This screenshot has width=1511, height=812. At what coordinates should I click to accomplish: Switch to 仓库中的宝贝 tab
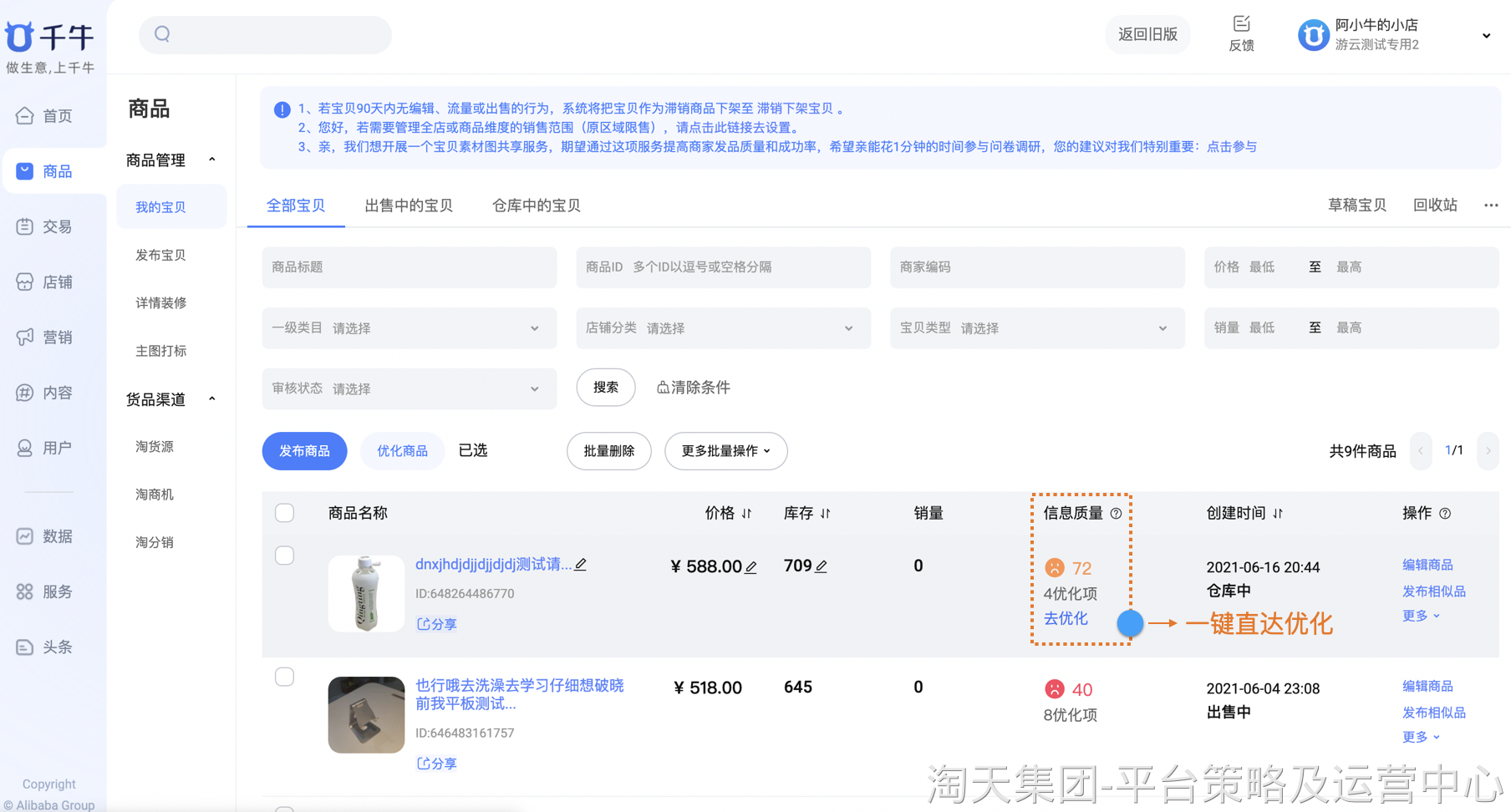pyautogui.click(x=537, y=206)
